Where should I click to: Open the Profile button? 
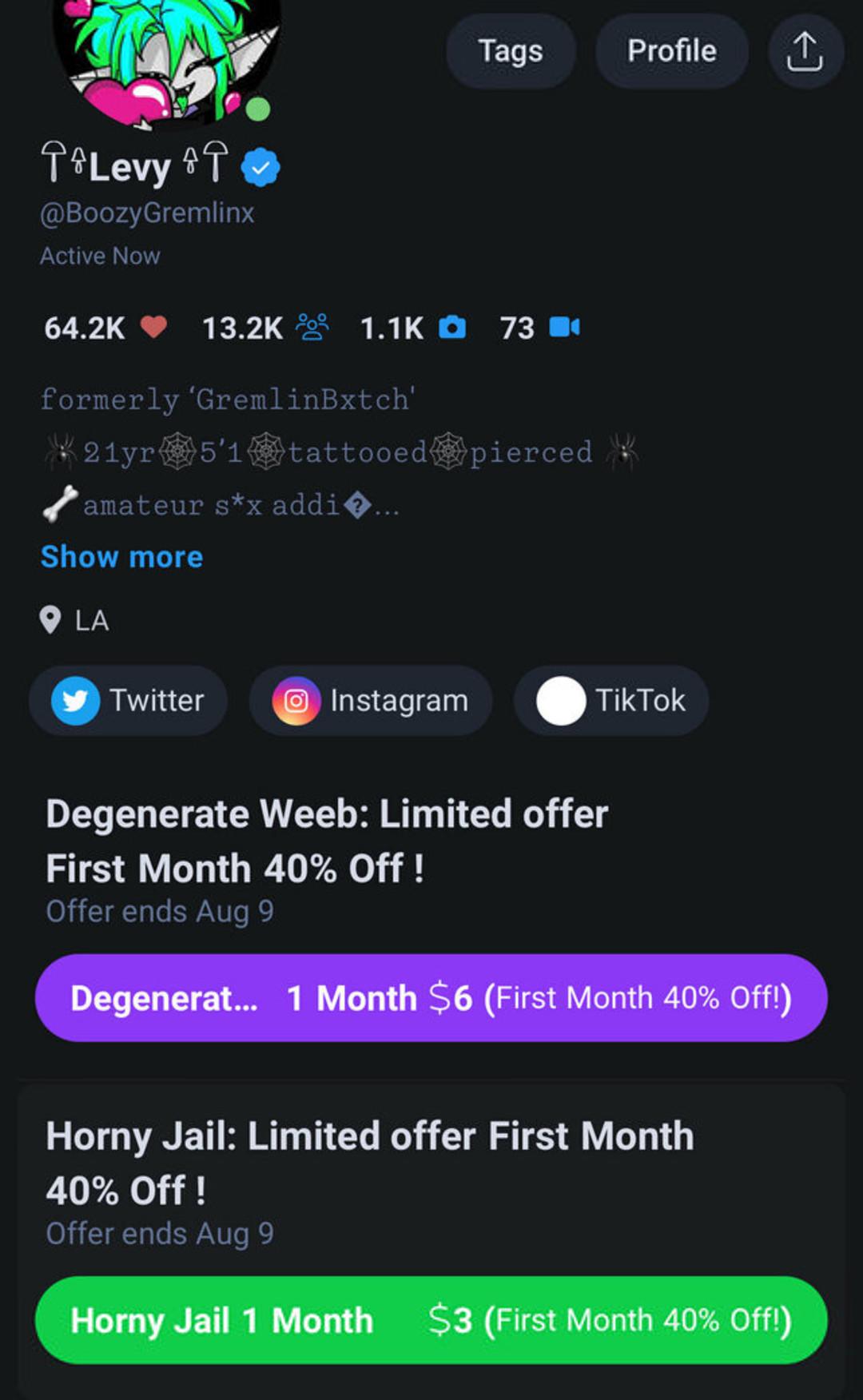671,51
